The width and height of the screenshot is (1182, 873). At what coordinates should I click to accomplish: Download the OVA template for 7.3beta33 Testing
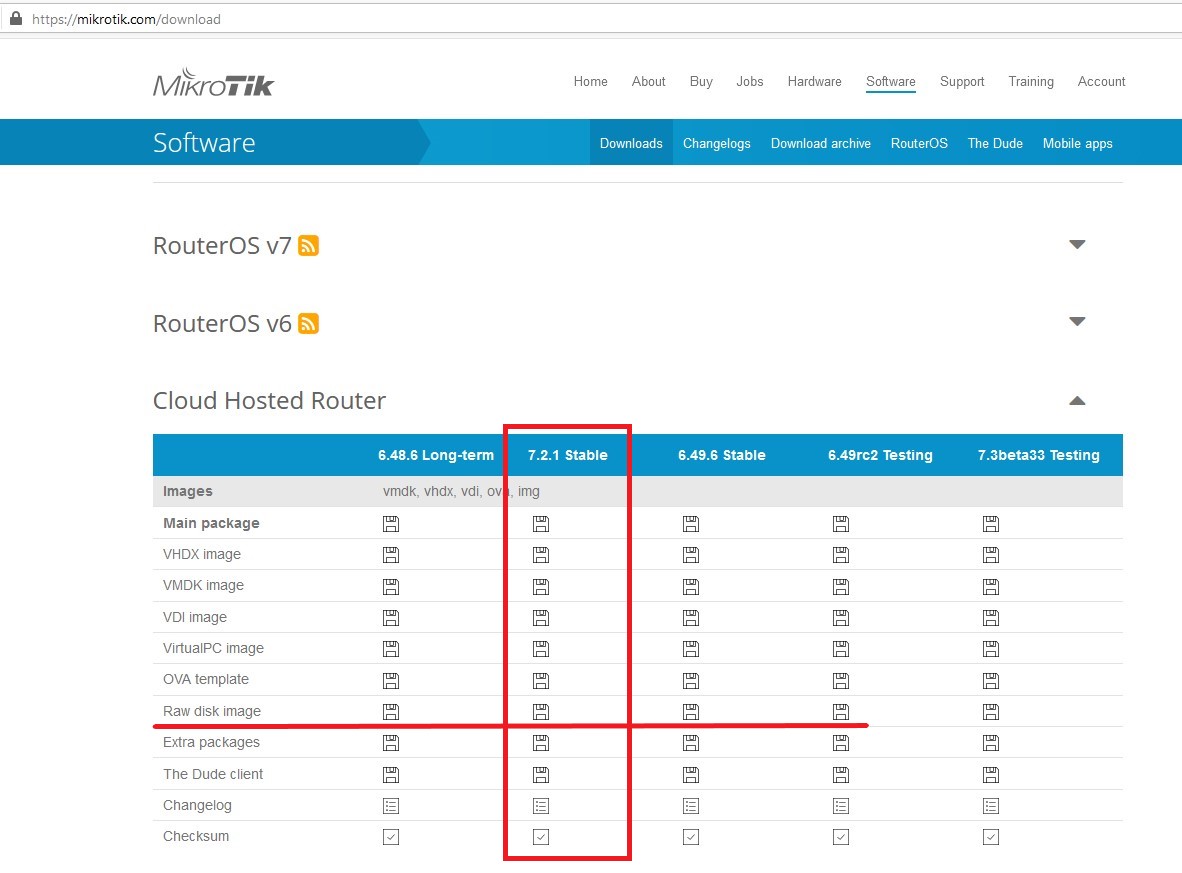tap(991, 680)
